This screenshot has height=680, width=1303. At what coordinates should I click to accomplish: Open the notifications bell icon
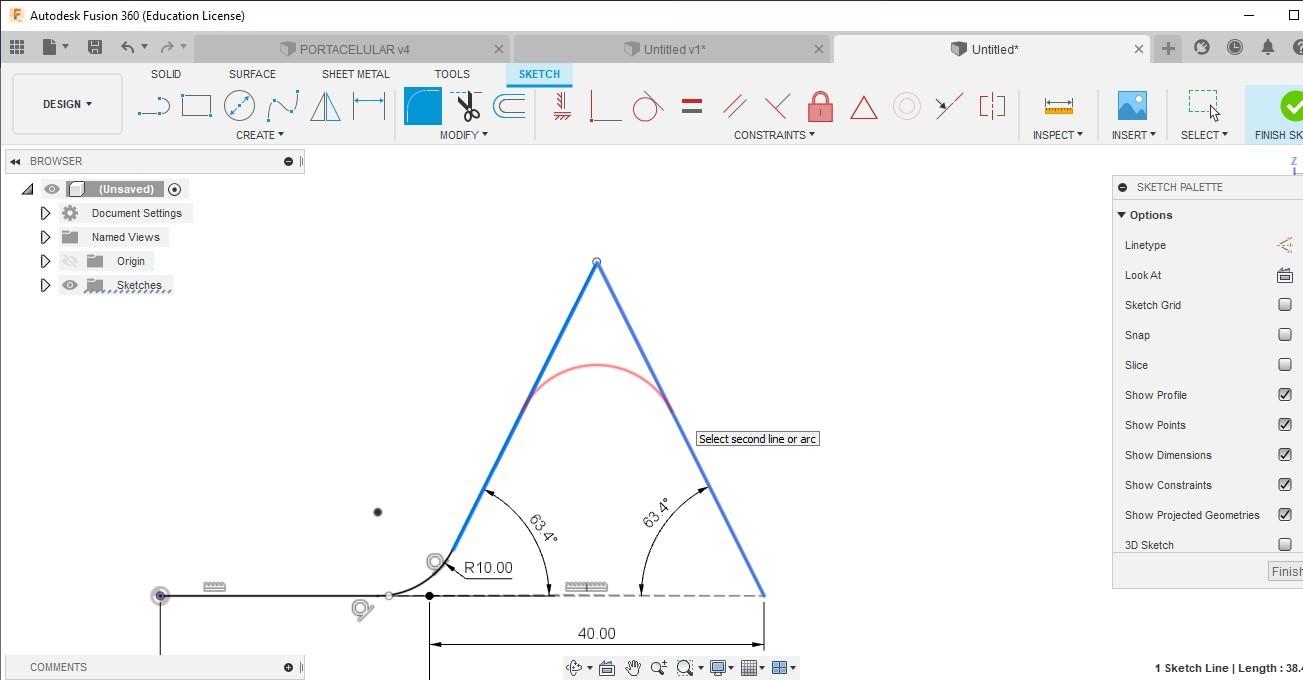[x=1268, y=48]
